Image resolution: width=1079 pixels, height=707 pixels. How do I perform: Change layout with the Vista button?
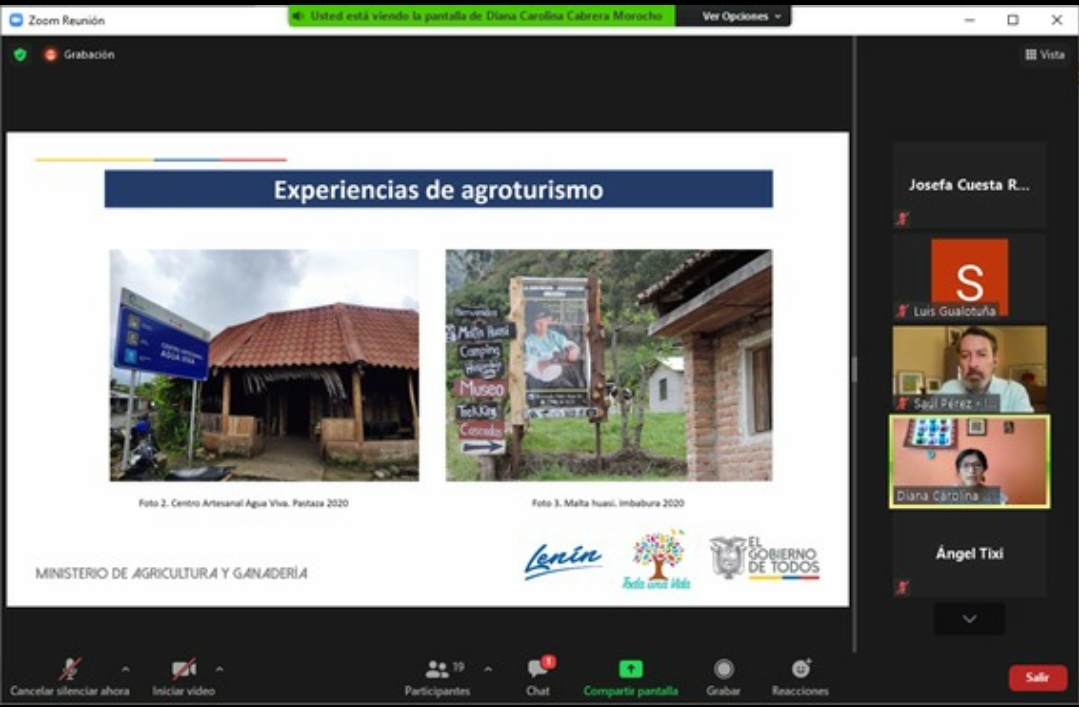[x=1045, y=55]
